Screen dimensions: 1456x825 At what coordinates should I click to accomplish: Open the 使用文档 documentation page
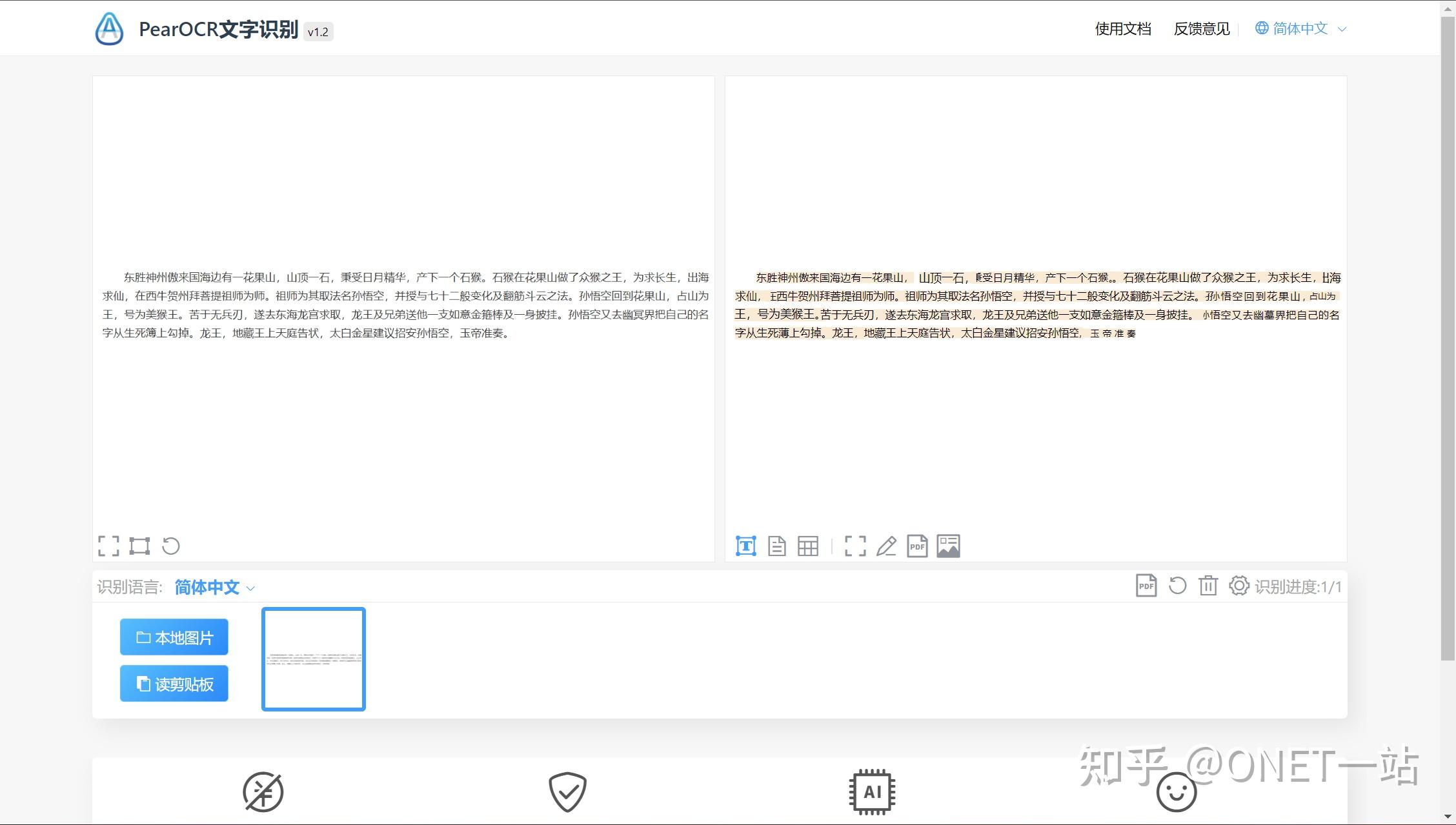pyautogui.click(x=1122, y=29)
